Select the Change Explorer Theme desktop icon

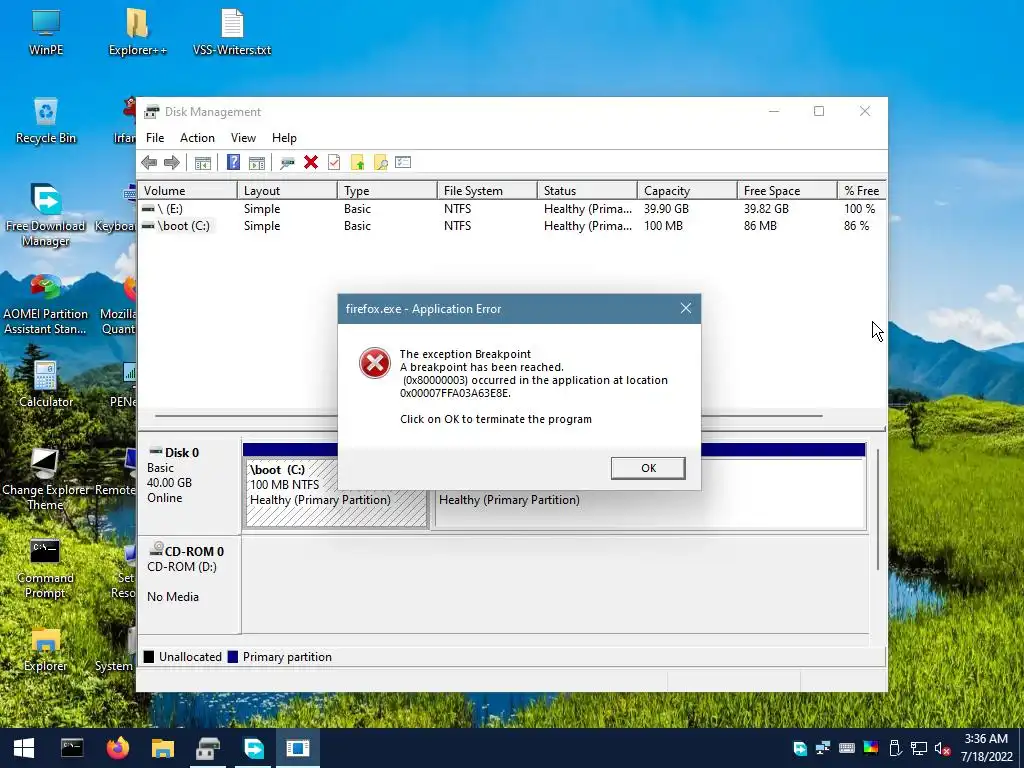pyautogui.click(x=46, y=479)
